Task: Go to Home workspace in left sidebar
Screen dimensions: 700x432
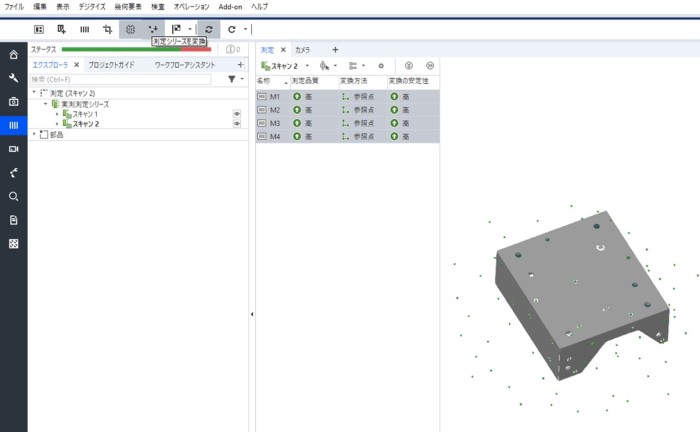Action: point(14,54)
